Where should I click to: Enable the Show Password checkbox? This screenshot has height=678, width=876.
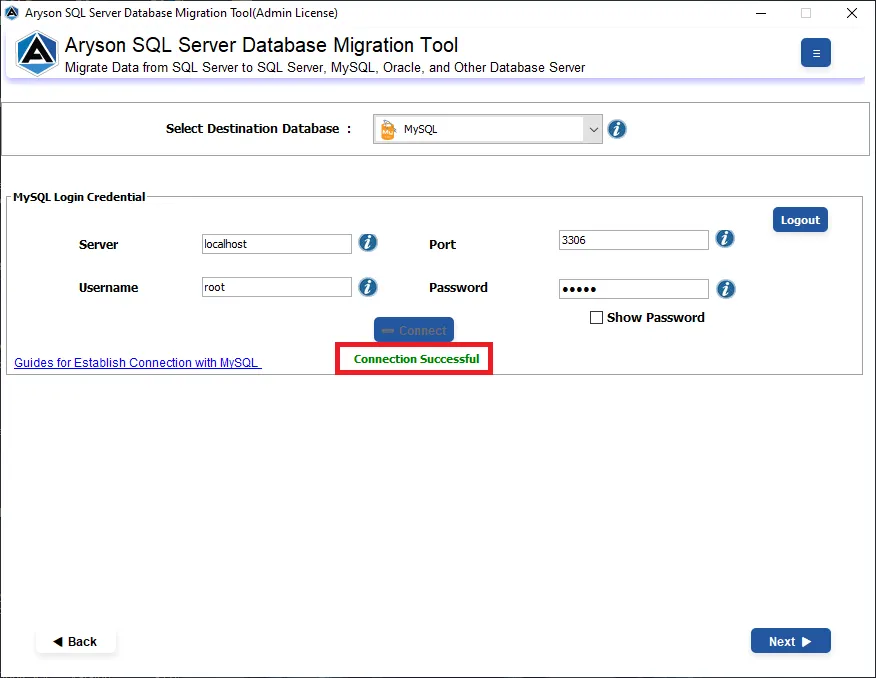[x=596, y=318]
